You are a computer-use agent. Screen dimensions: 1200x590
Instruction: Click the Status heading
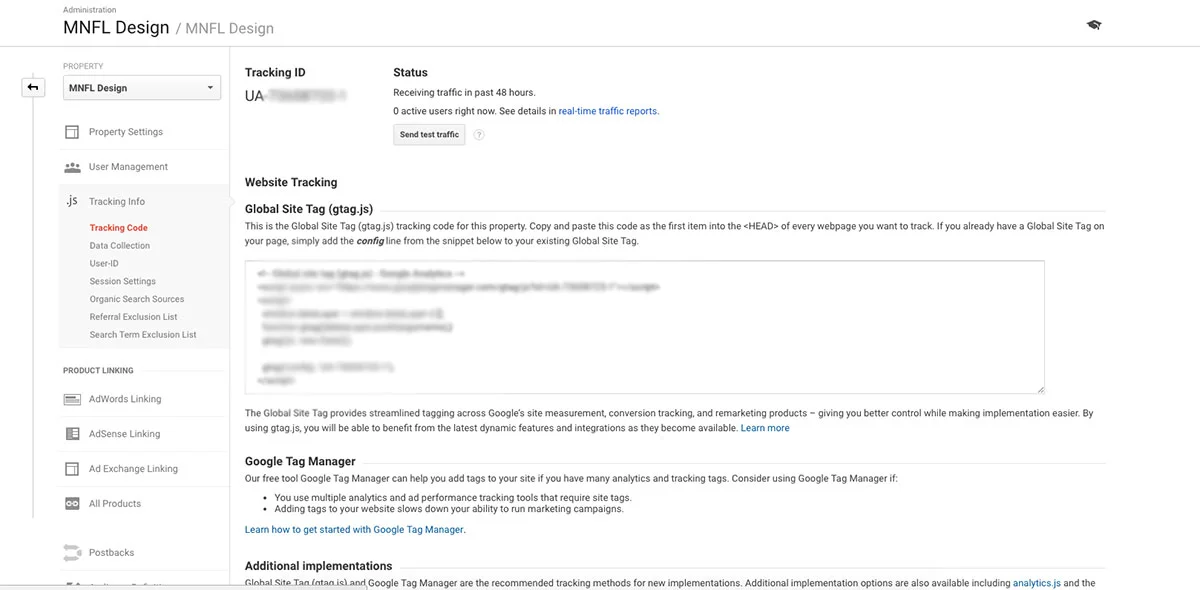coord(410,72)
